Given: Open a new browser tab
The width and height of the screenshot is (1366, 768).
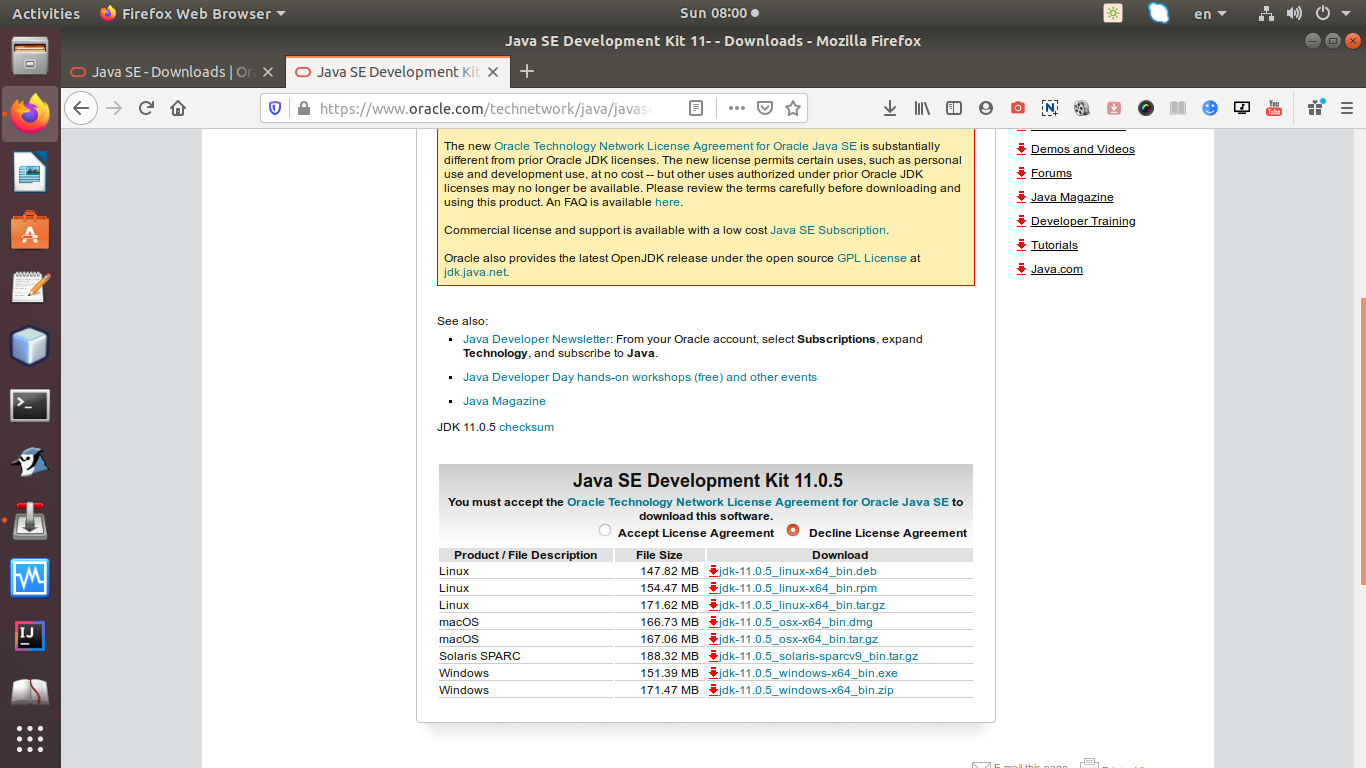Looking at the screenshot, I should pos(528,72).
